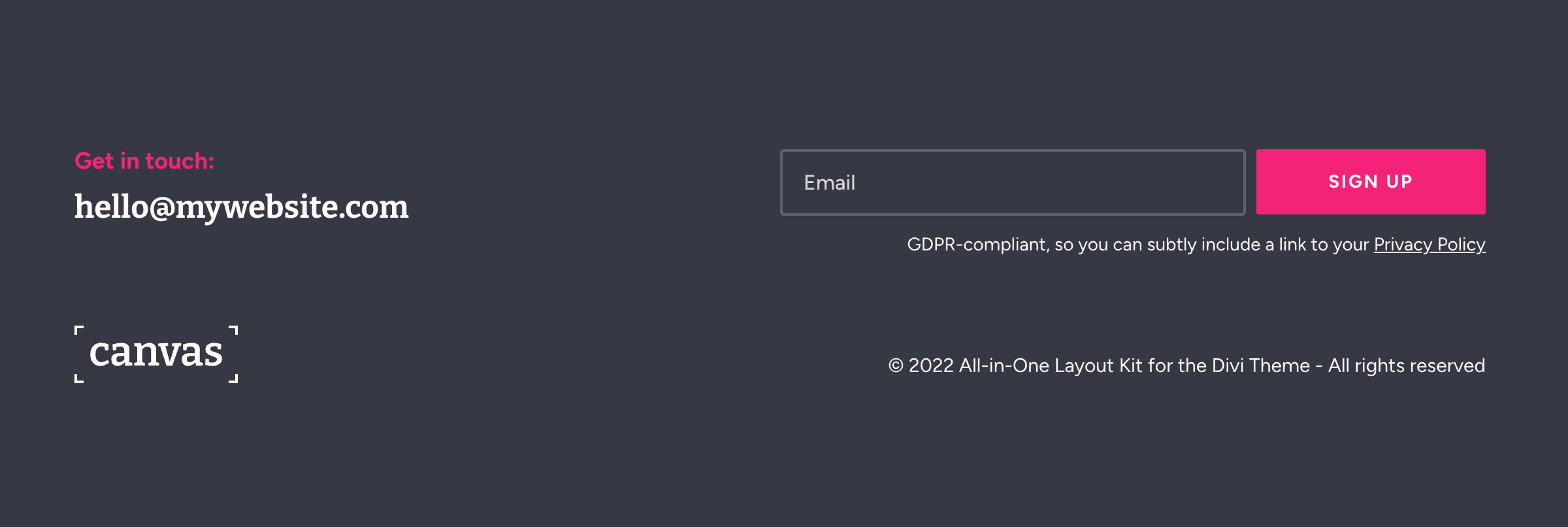Click the pink "Get in touch:" heading
This screenshot has width=1568, height=527.
pos(144,161)
